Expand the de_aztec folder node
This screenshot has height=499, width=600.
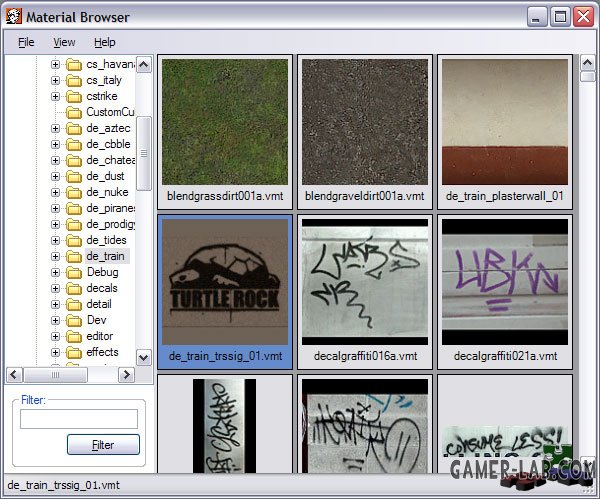[x=55, y=128]
